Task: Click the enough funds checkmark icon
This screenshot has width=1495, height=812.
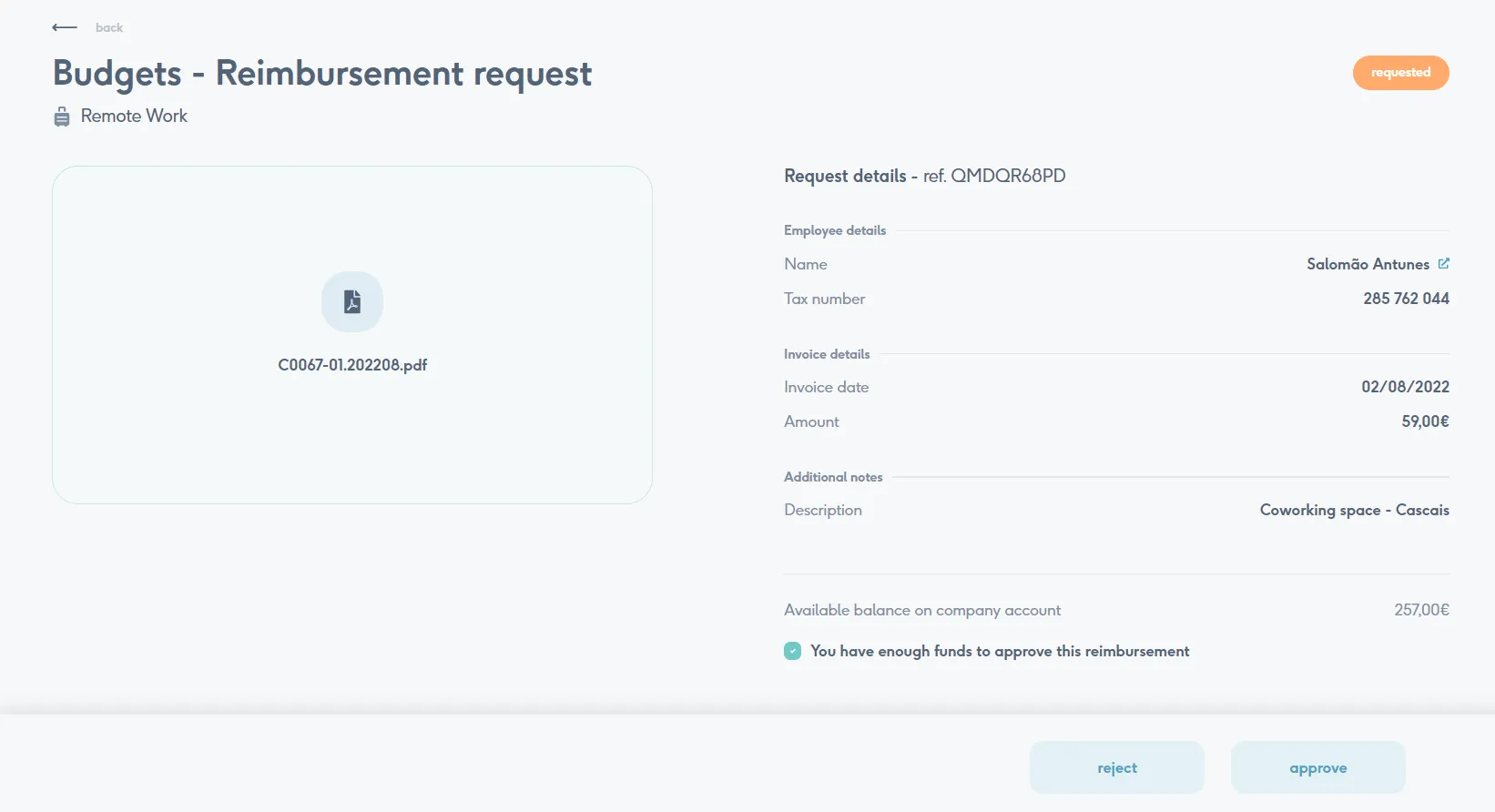Action: coord(792,651)
